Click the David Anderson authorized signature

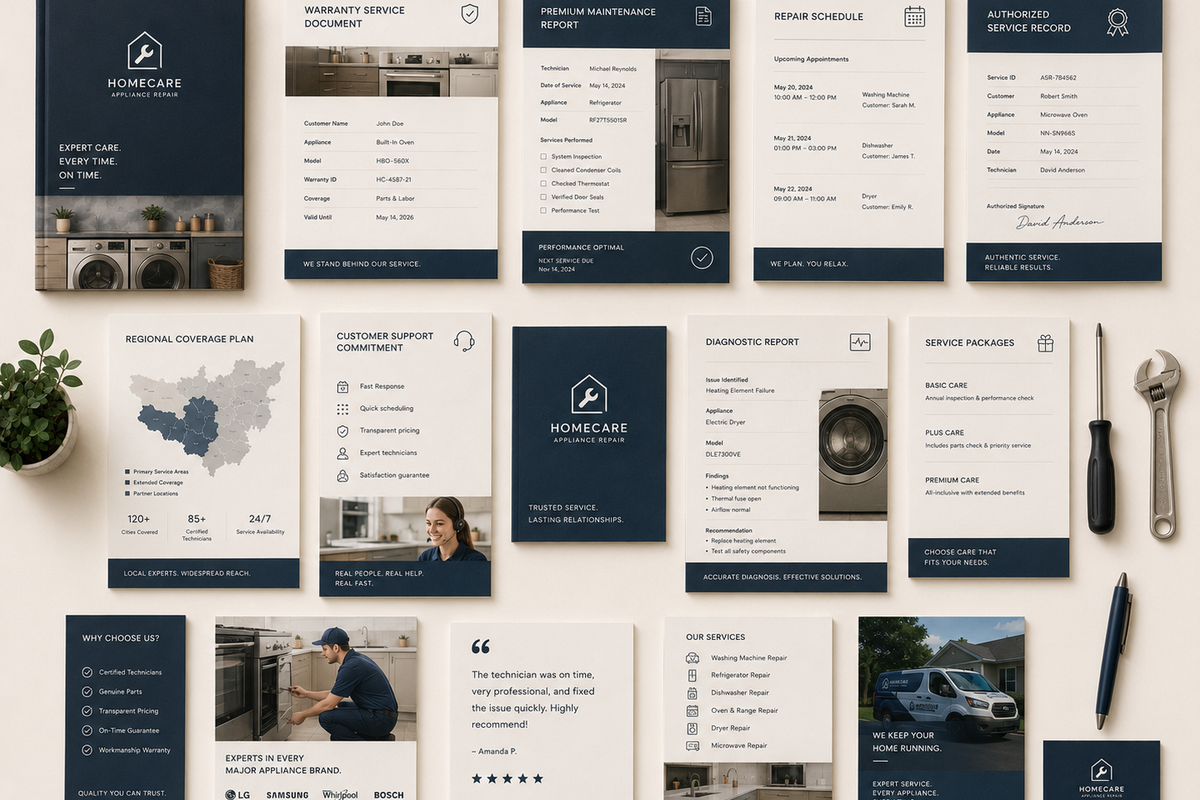tap(1059, 222)
